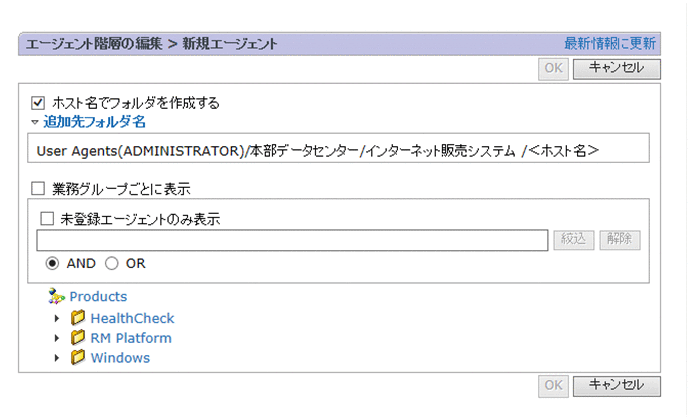This screenshot has width=691, height=420.
Task: Expand the RM Platform tree node
Action: click(x=56, y=338)
